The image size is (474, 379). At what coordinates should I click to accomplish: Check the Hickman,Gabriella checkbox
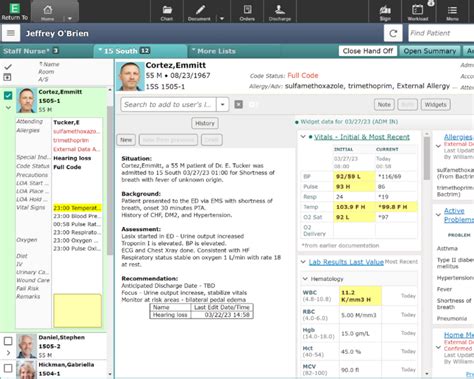[x=8, y=368]
